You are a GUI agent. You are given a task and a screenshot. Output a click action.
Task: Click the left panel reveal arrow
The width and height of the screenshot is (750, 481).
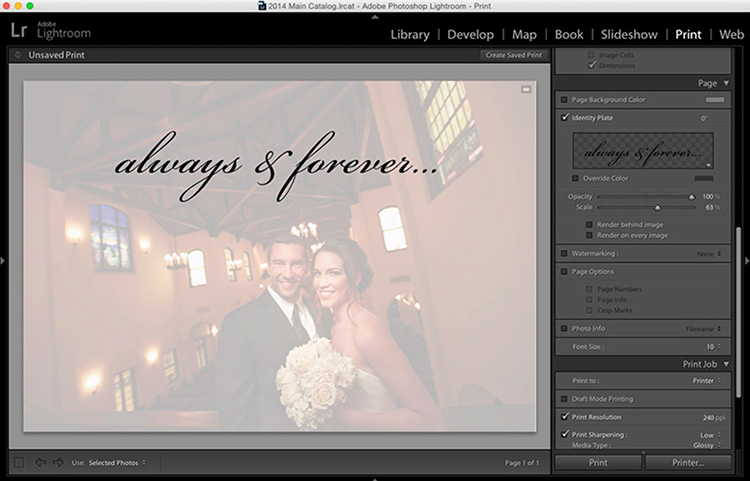click(3, 261)
